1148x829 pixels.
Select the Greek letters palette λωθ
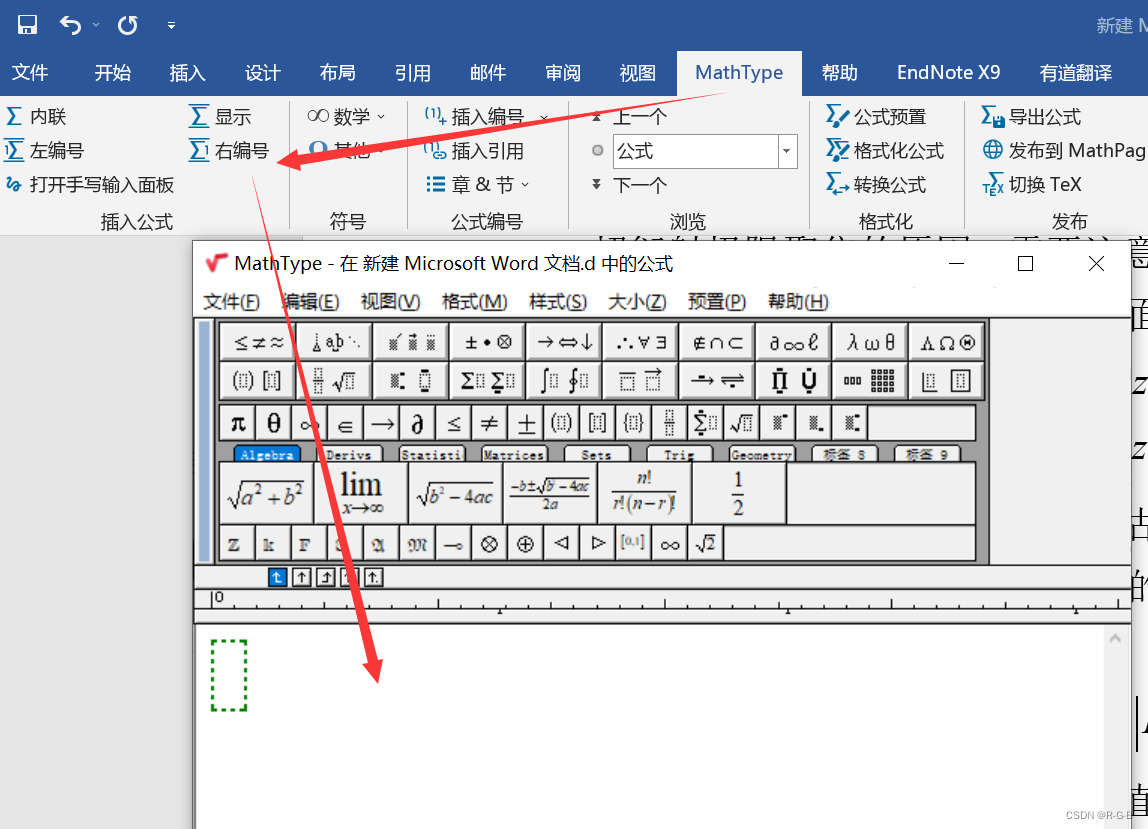(869, 341)
